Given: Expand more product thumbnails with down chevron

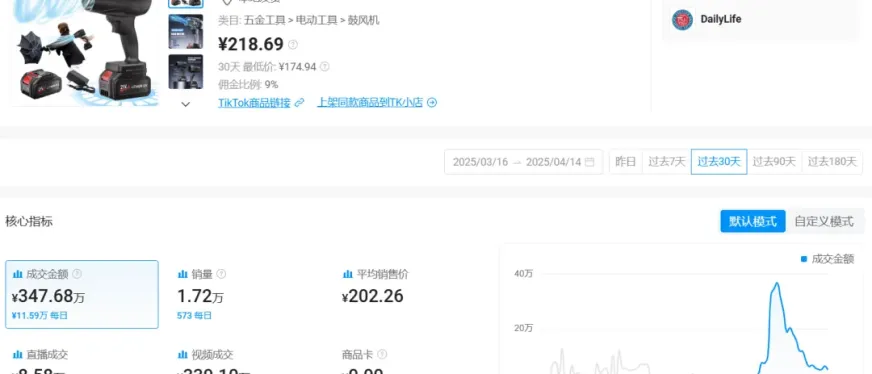Looking at the screenshot, I should pyautogui.click(x=186, y=104).
